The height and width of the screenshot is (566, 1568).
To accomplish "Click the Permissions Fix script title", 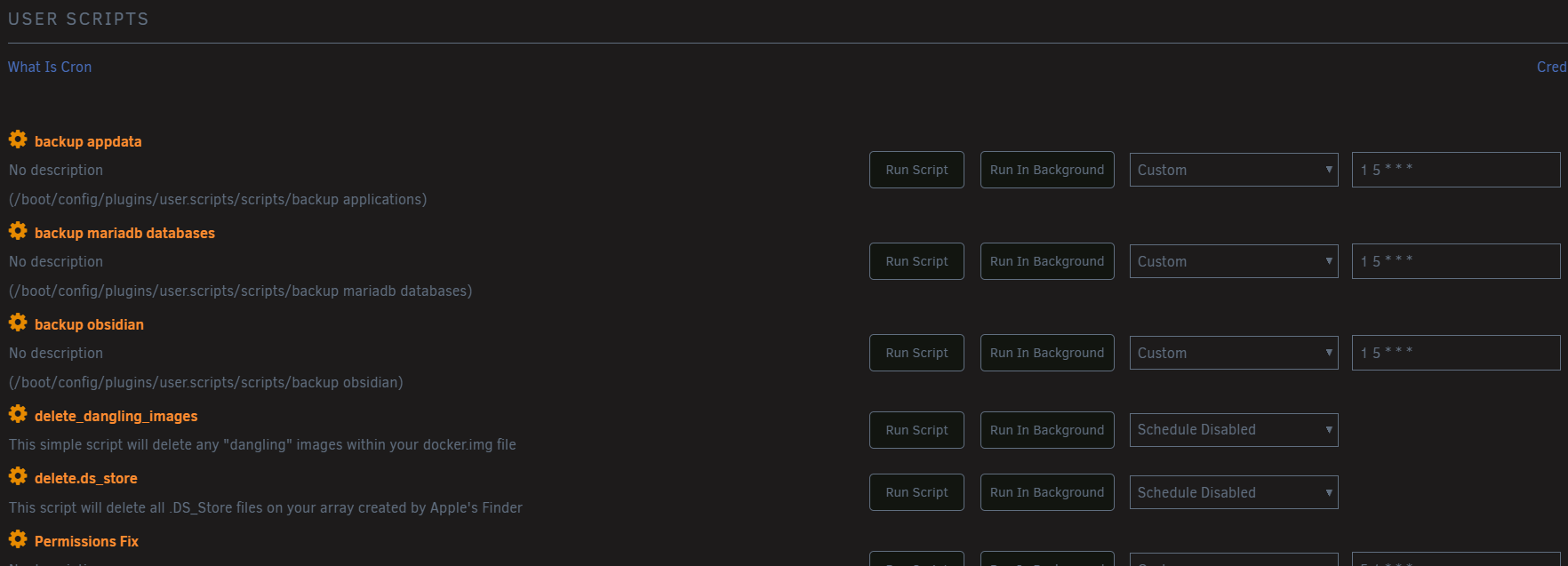I will tap(86, 541).
